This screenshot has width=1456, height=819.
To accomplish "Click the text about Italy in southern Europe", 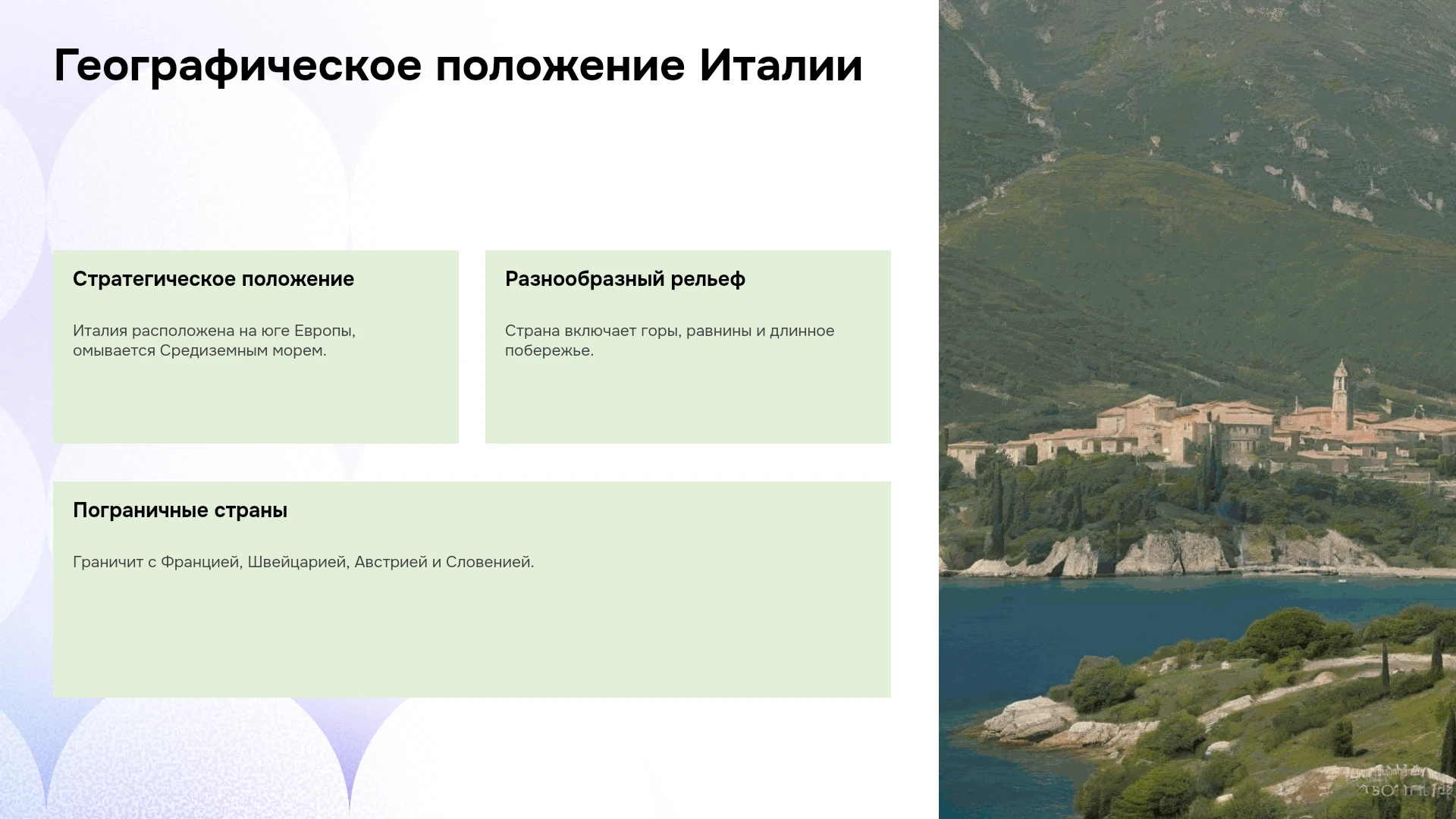I will point(214,340).
